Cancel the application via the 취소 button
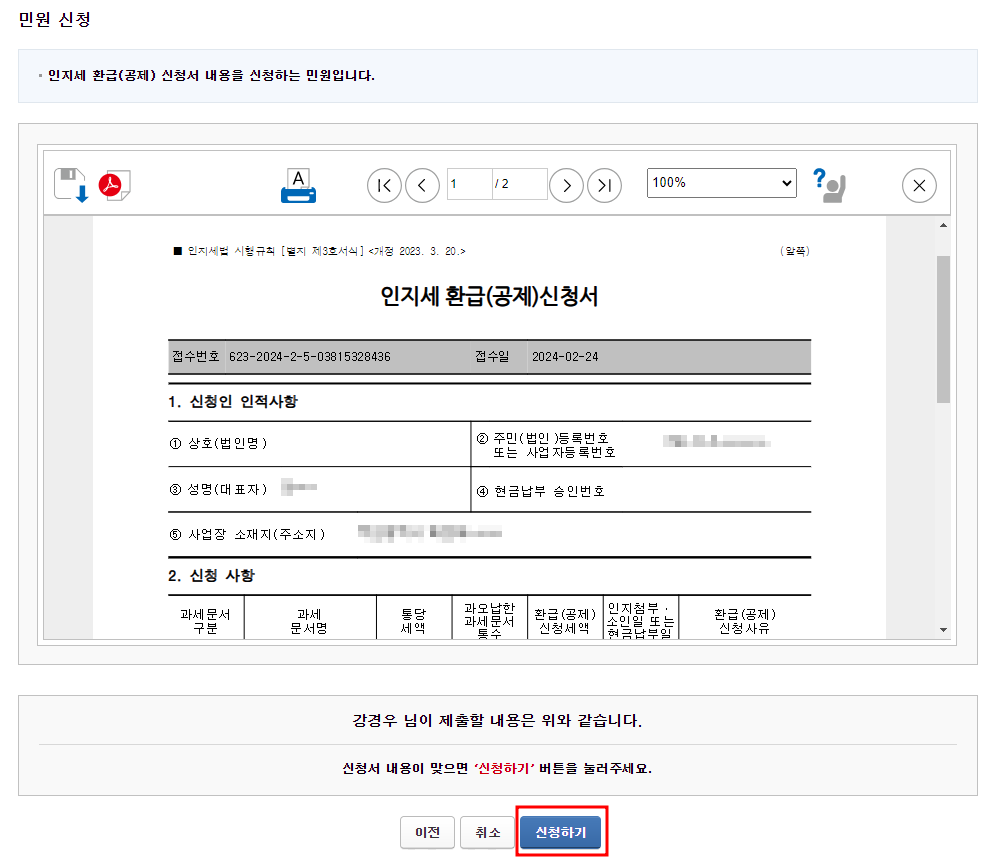This screenshot has width=990, height=863. (487, 831)
